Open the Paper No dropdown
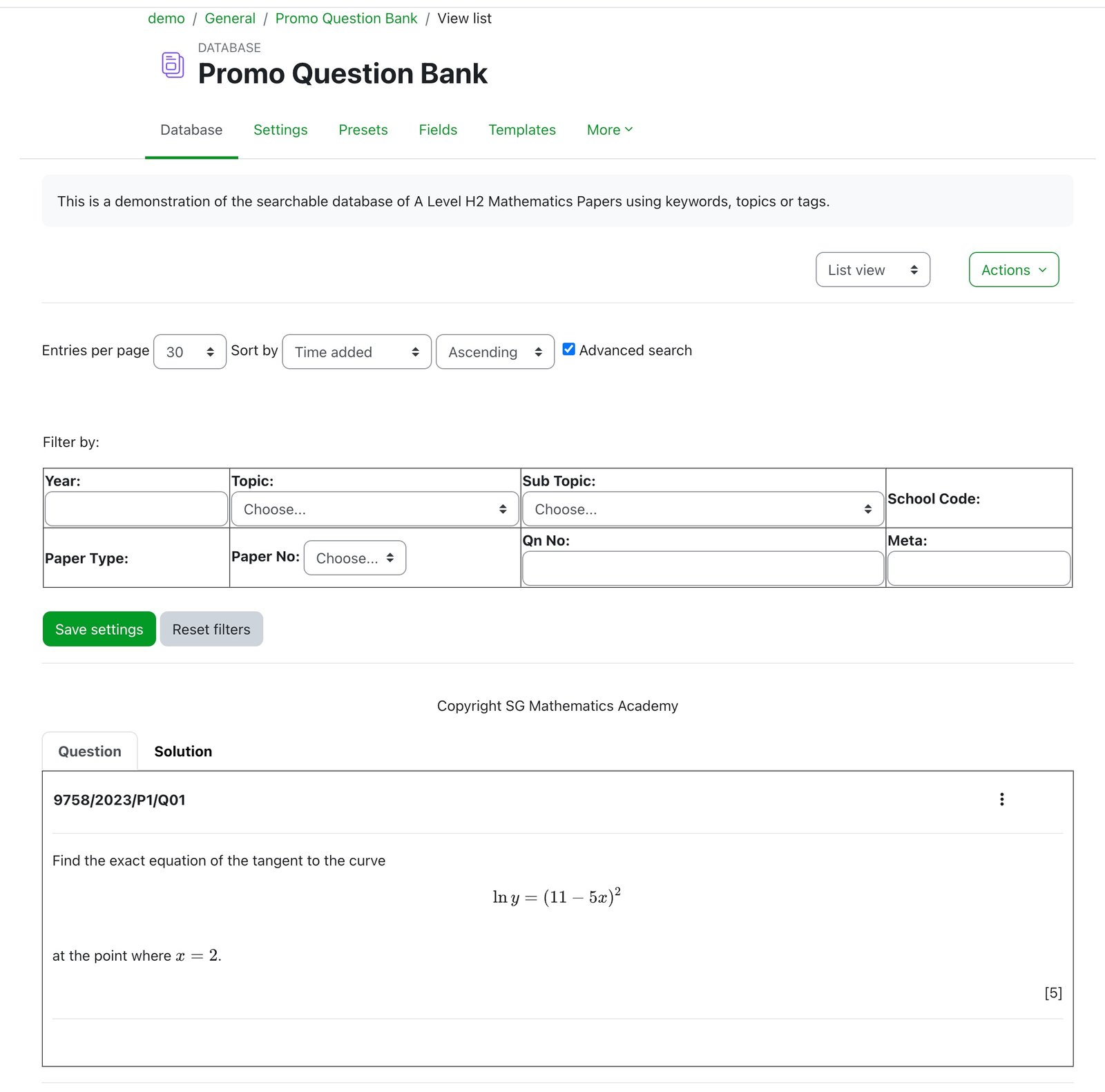The image size is (1105, 1092). click(354, 558)
